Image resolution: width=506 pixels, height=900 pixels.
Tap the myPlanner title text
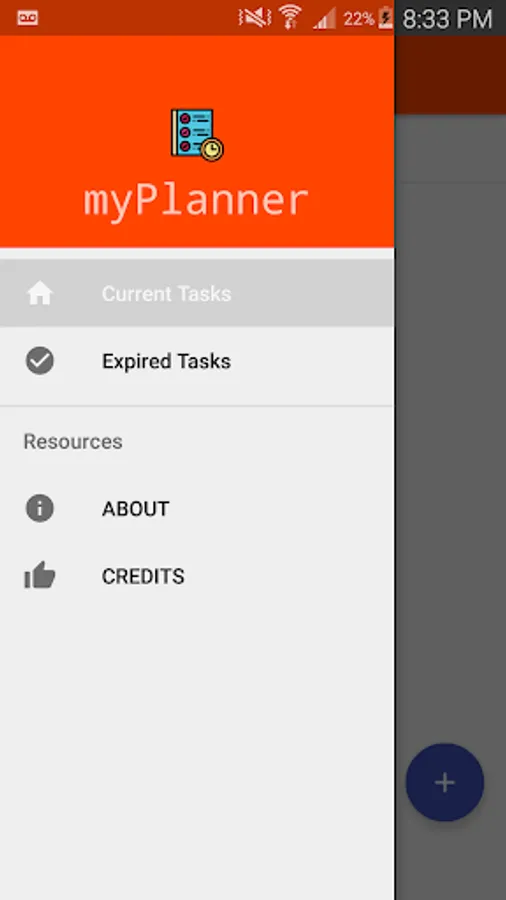tap(196, 201)
